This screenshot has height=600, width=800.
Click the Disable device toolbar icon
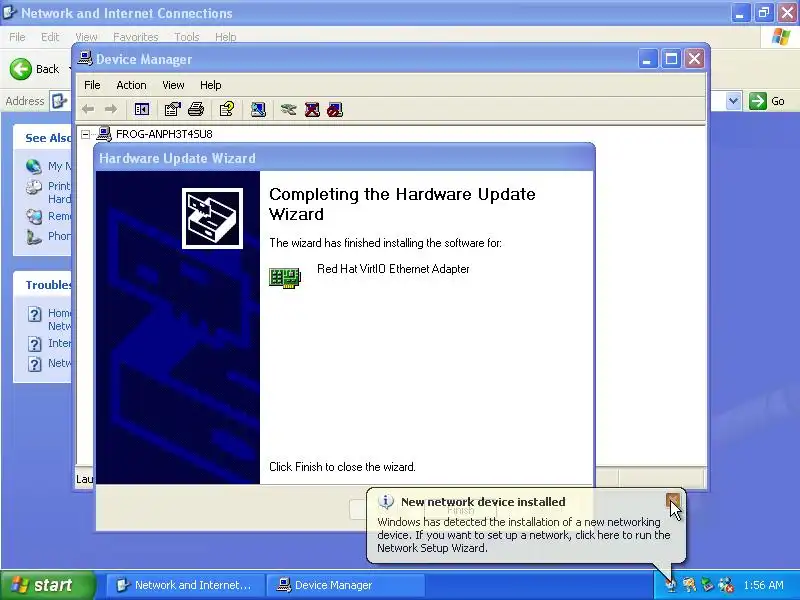click(x=335, y=109)
